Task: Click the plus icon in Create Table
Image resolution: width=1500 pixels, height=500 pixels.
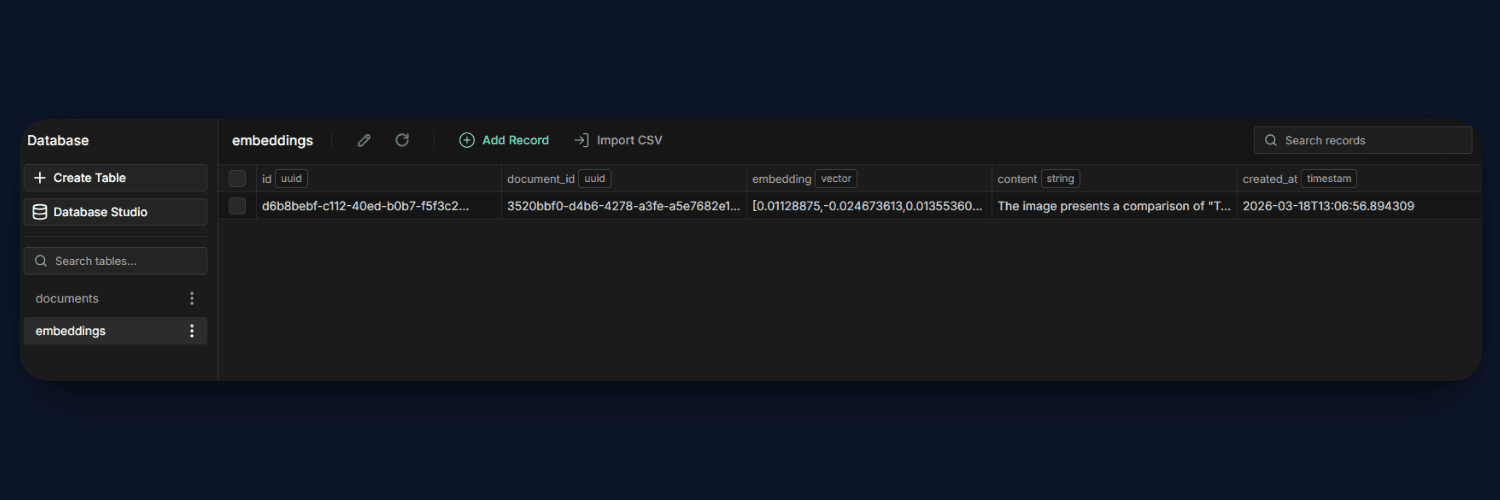Action: (x=40, y=178)
